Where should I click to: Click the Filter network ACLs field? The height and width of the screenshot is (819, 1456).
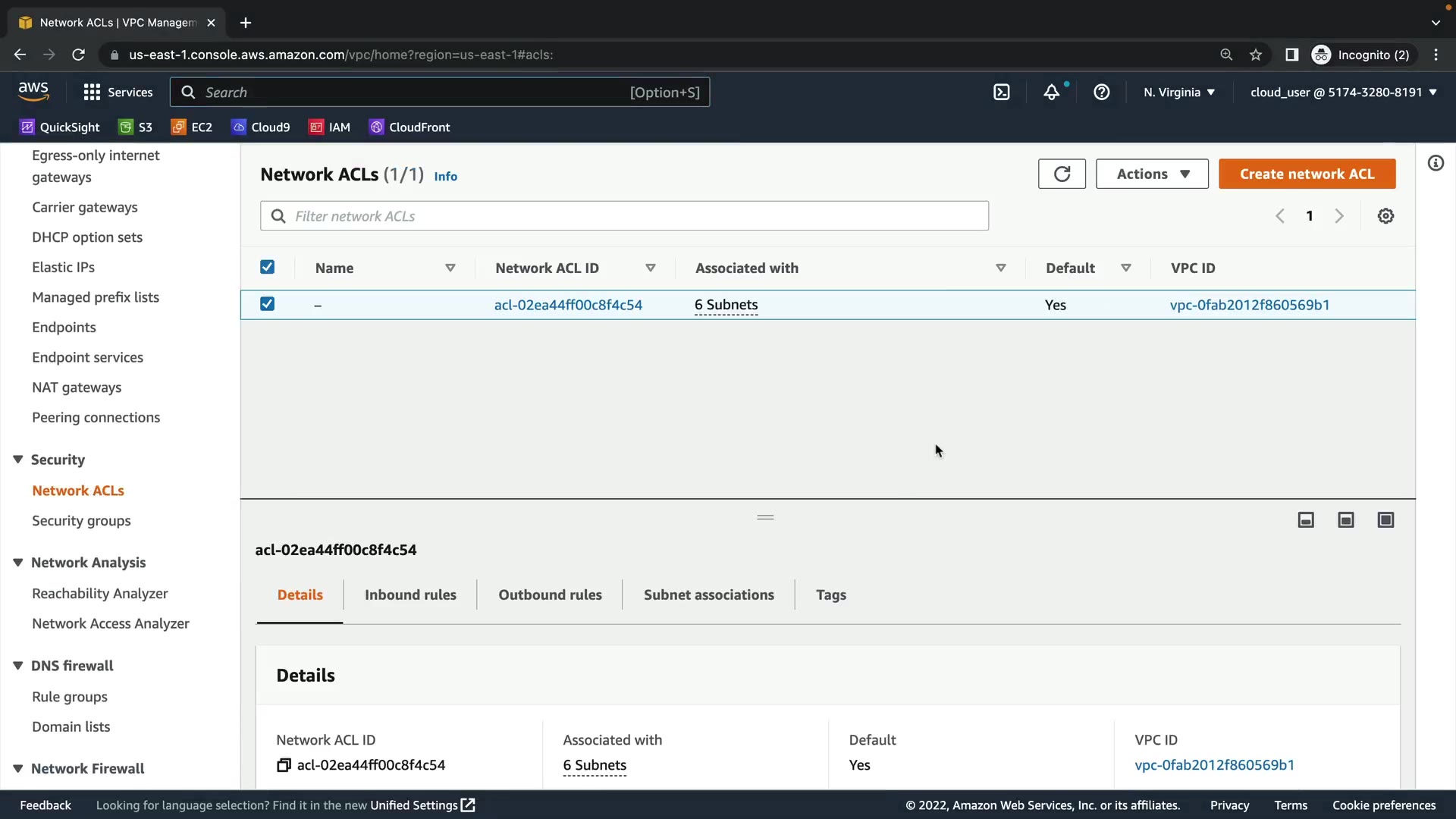pyautogui.click(x=624, y=216)
